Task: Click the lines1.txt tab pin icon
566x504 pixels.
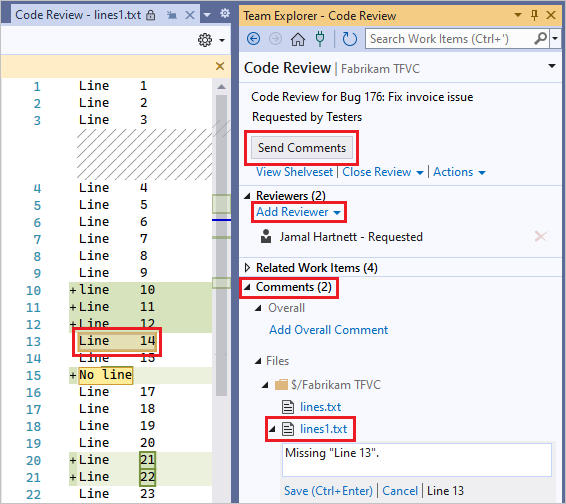Action: pyautogui.click(x=172, y=15)
